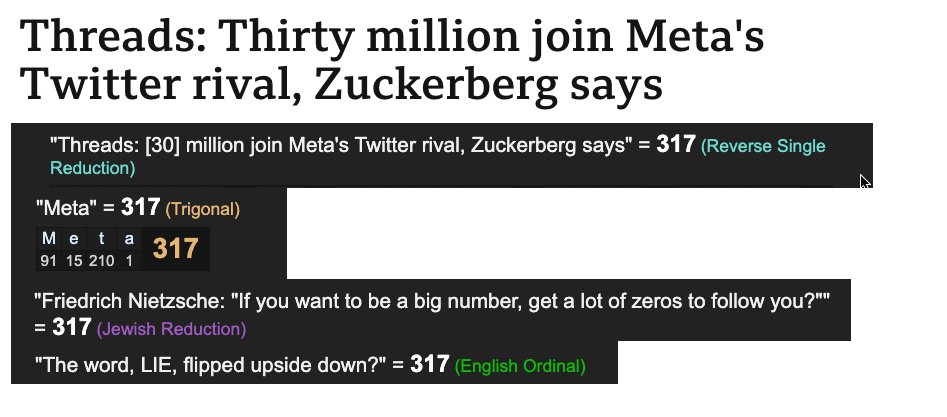The height and width of the screenshot is (417, 947).
Task: Click the English Ordinal cipher label
Action: (520, 367)
